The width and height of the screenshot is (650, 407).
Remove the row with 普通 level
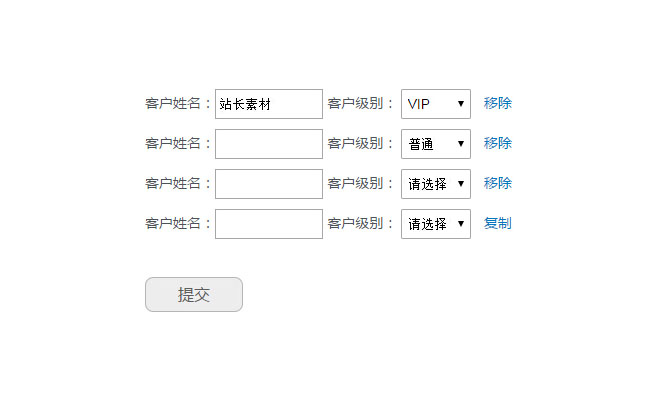(x=498, y=143)
